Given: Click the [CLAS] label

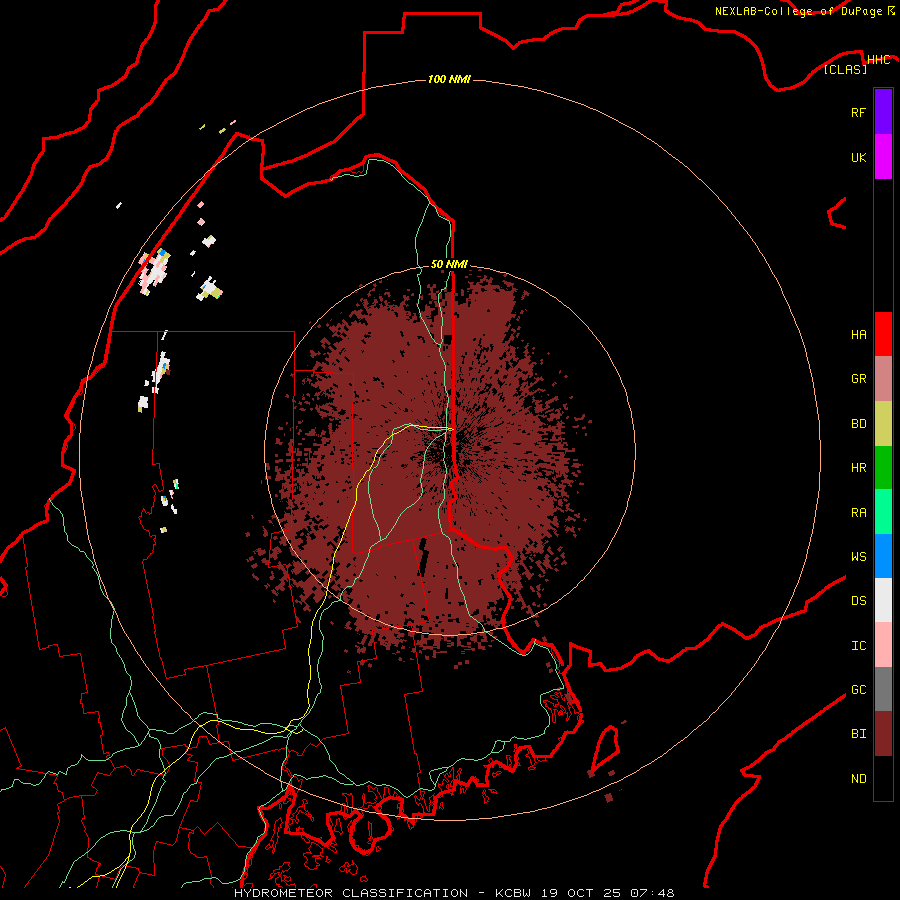Looking at the screenshot, I should click(x=845, y=69).
